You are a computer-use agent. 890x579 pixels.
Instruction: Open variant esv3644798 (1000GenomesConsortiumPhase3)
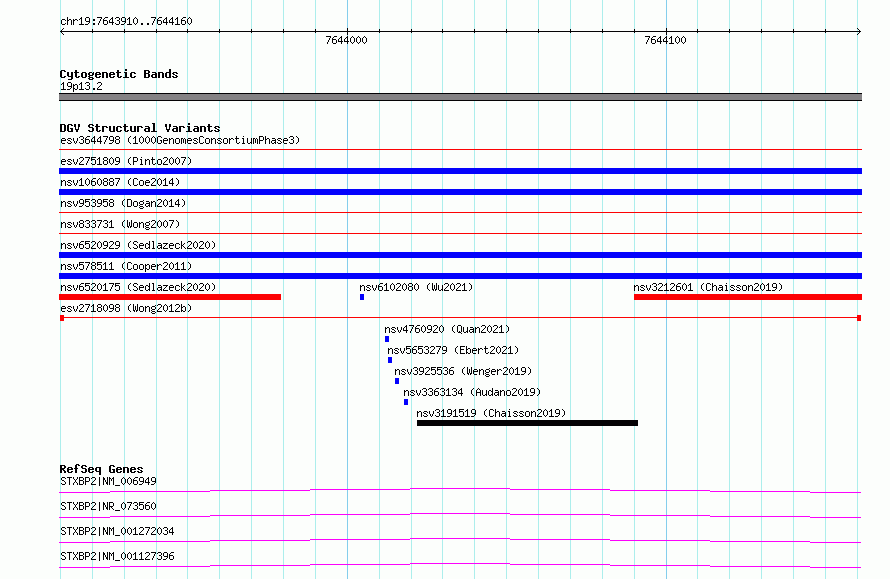180,140
